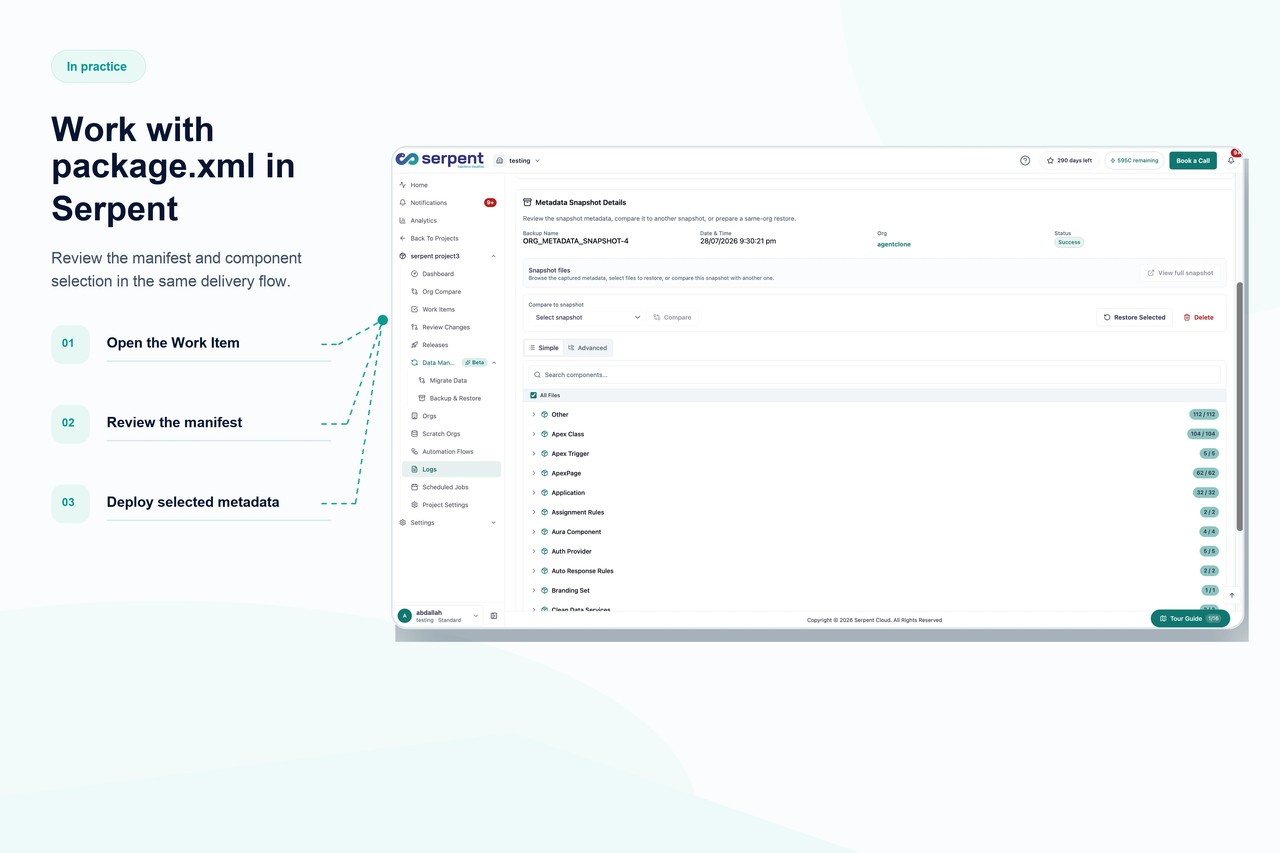
Task: Click the Dashboard gauge icon
Action: click(414, 274)
